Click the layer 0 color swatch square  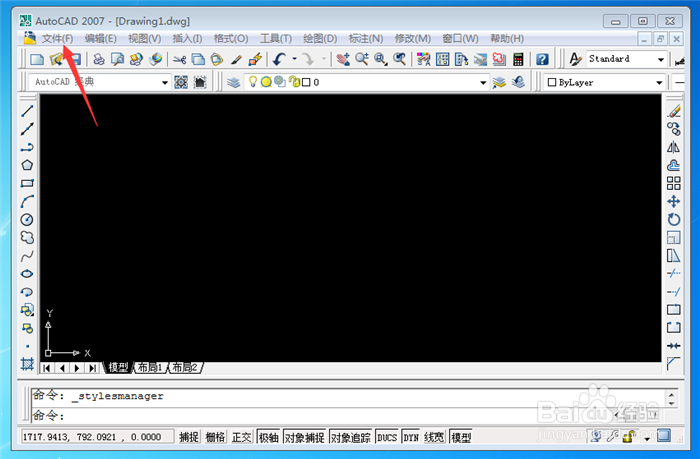pyautogui.click(x=306, y=82)
